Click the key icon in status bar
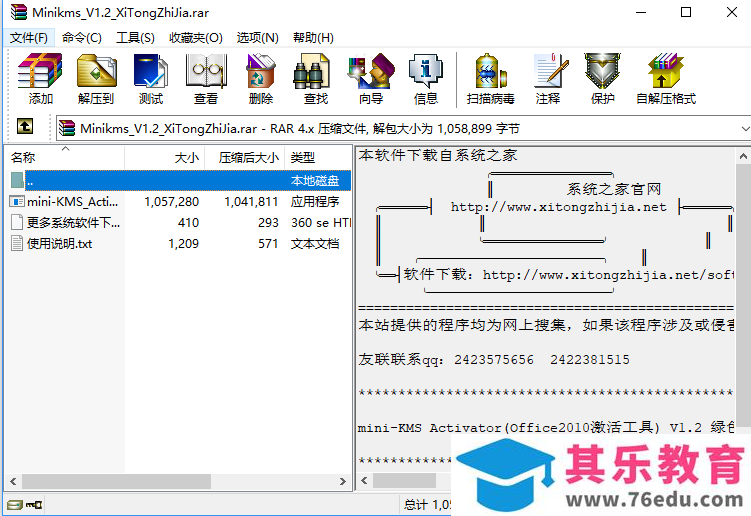 coord(34,505)
